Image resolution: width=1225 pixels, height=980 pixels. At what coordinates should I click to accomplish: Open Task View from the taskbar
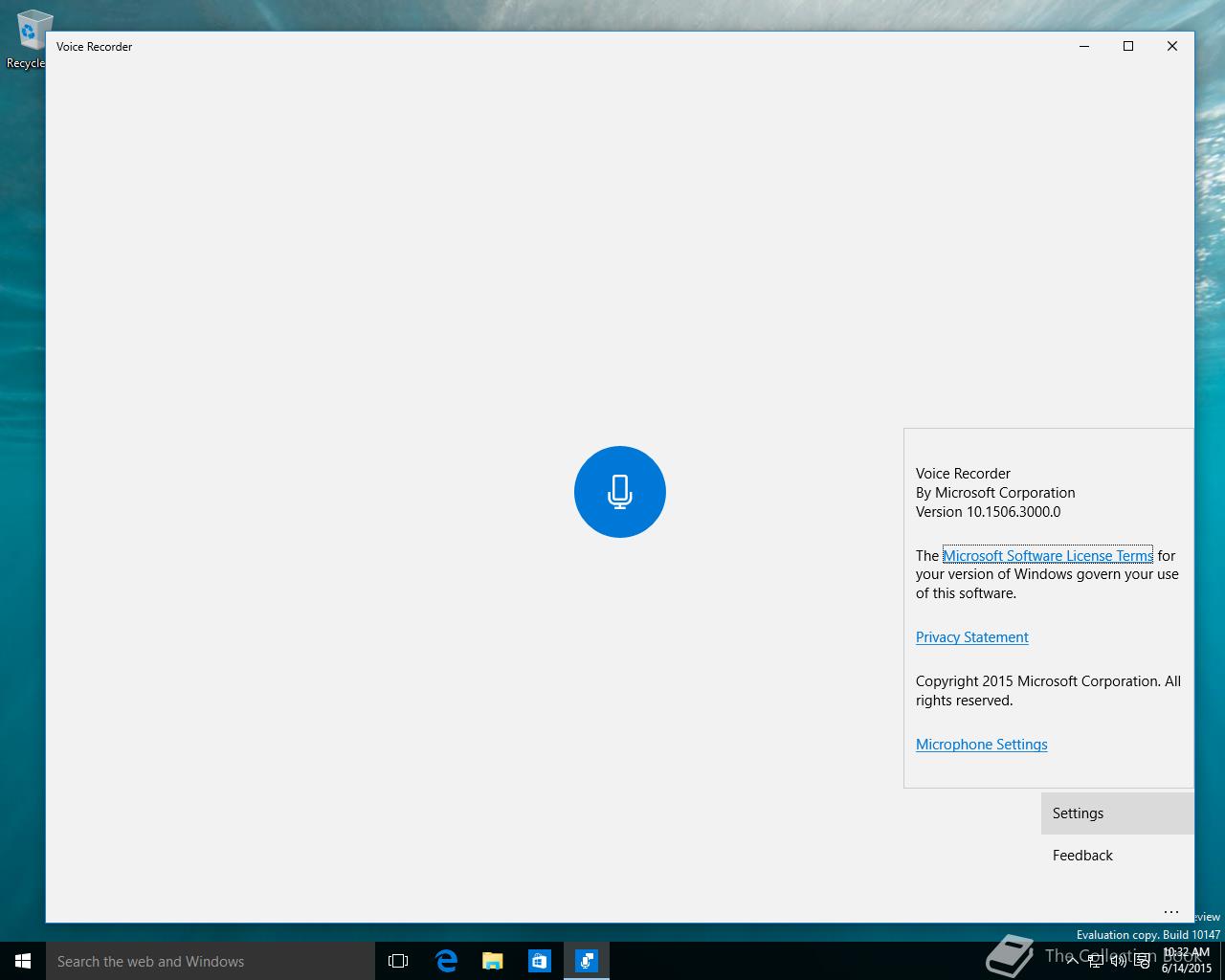coord(398,961)
